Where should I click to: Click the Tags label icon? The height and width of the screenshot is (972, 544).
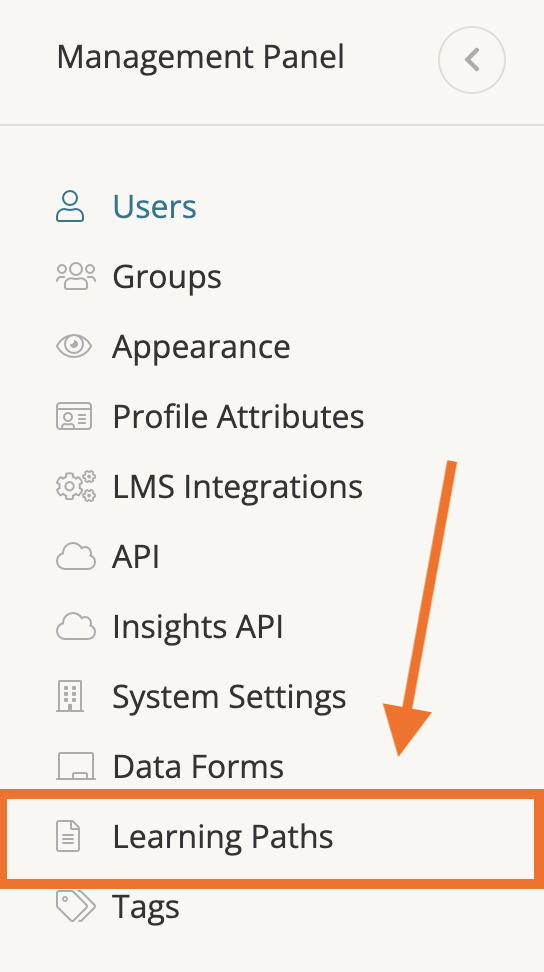tap(76, 906)
